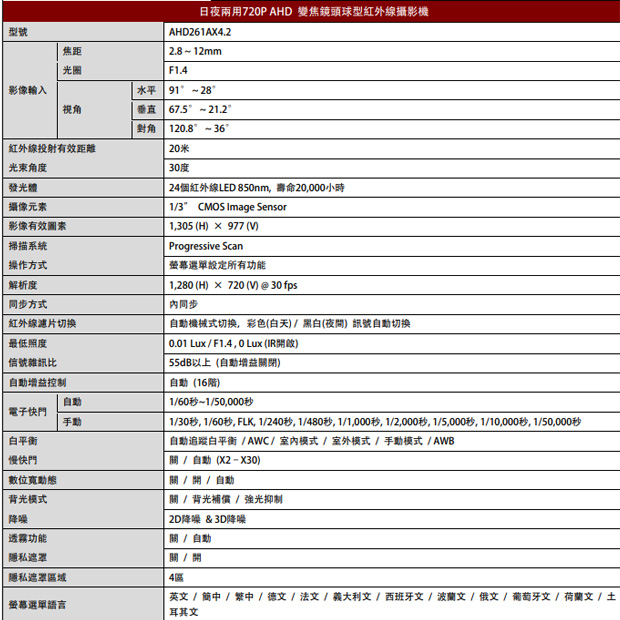Click the 影像輸入 row label
This screenshot has width=620, height=620.
tap(27, 90)
